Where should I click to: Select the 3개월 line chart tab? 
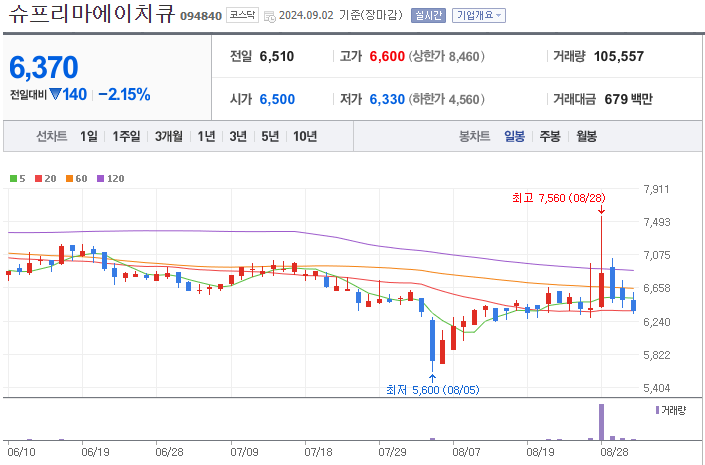169,136
